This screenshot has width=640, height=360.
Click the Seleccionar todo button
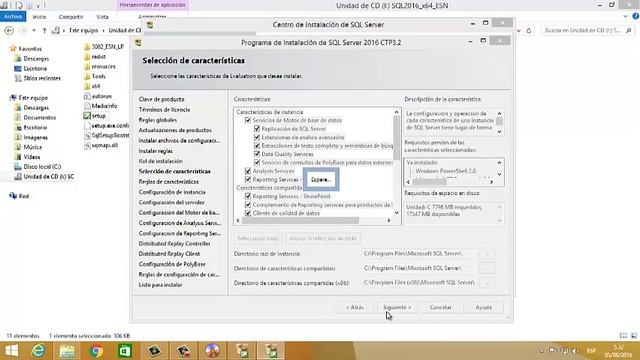click(258, 238)
